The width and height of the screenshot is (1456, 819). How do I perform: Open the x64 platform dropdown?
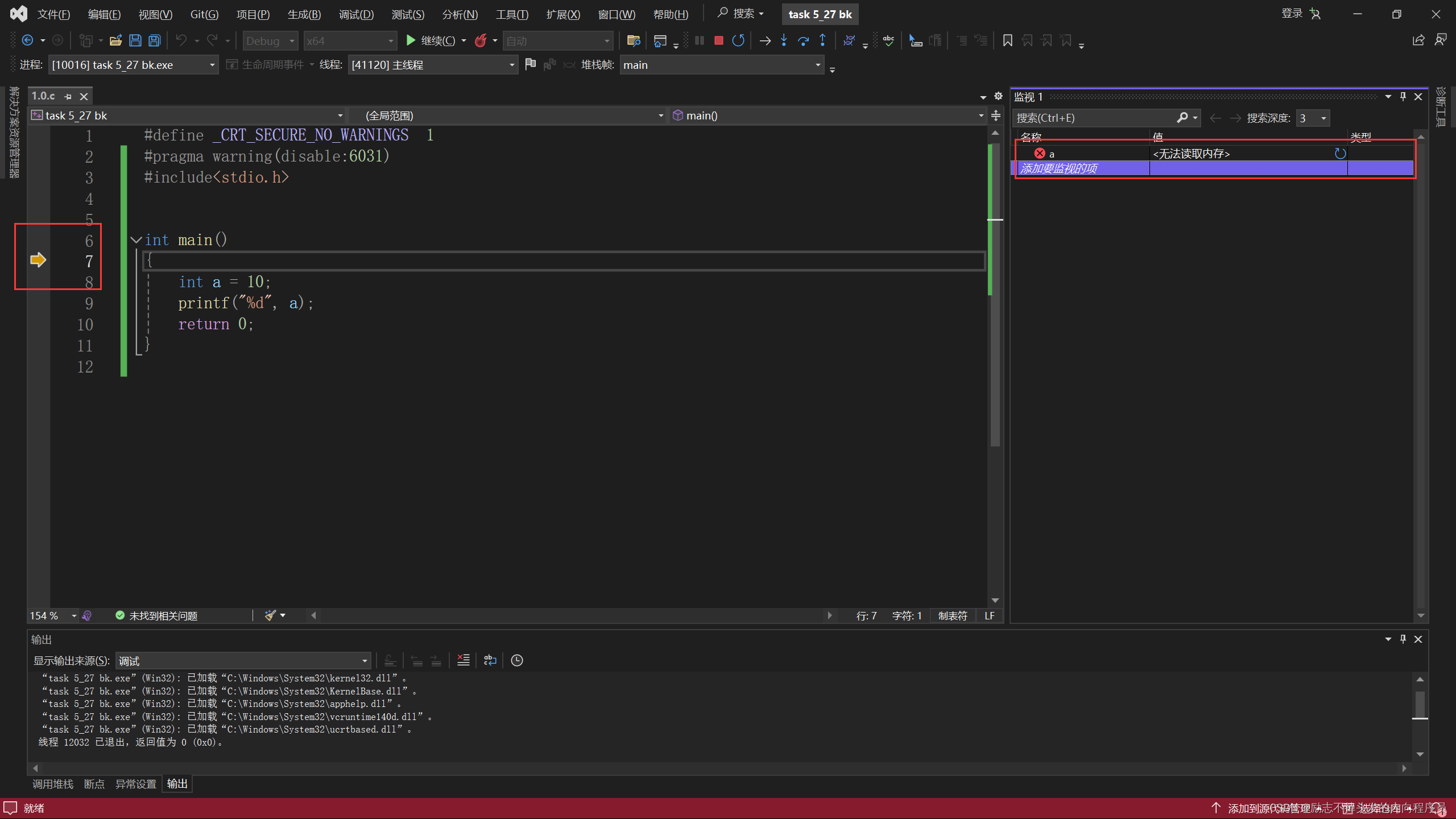(350, 40)
